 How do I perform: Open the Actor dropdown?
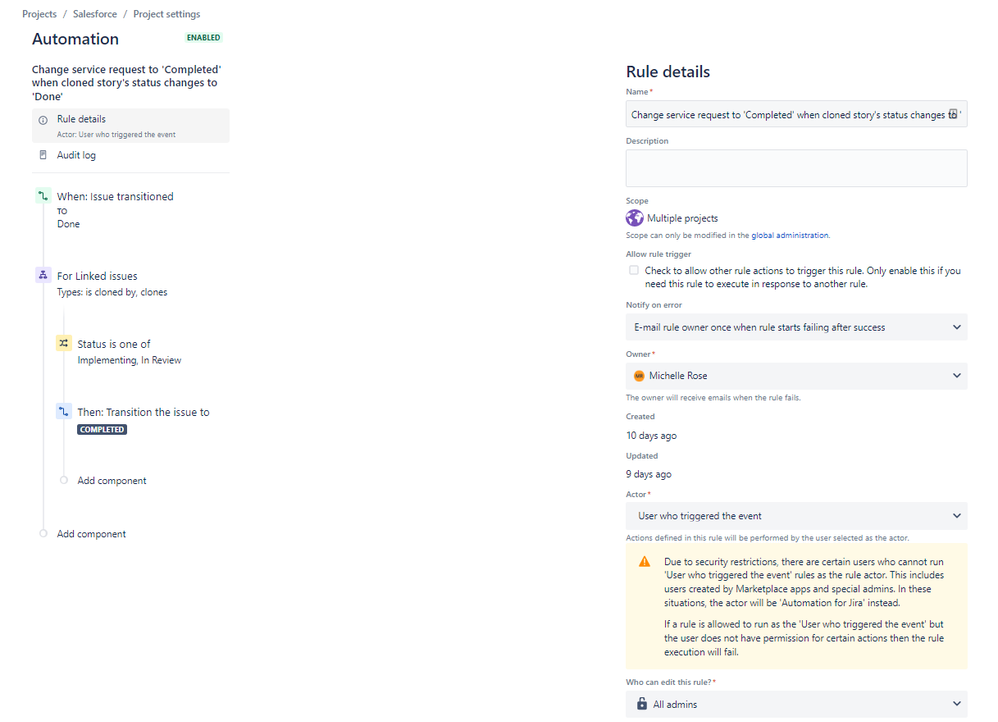click(x=796, y=516)
